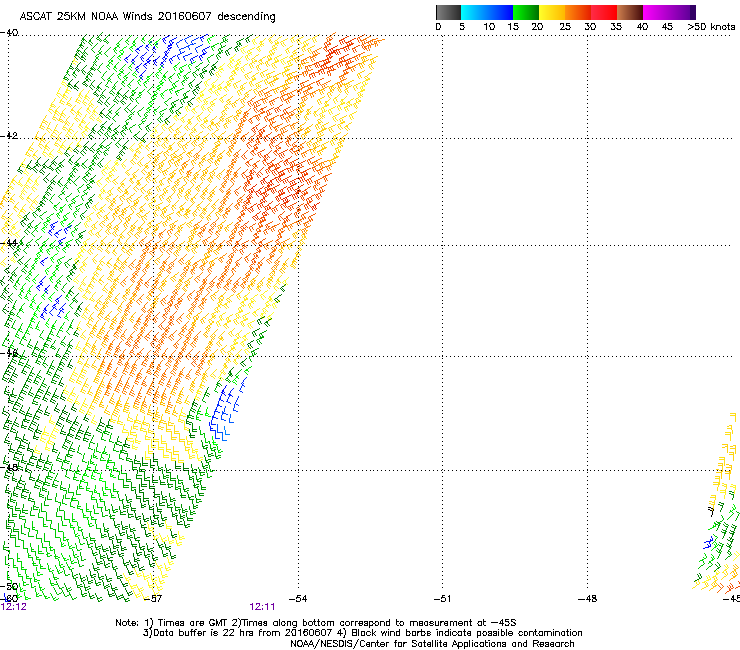Click the gray 0-5 knots color segment

(x=448, y=12)
